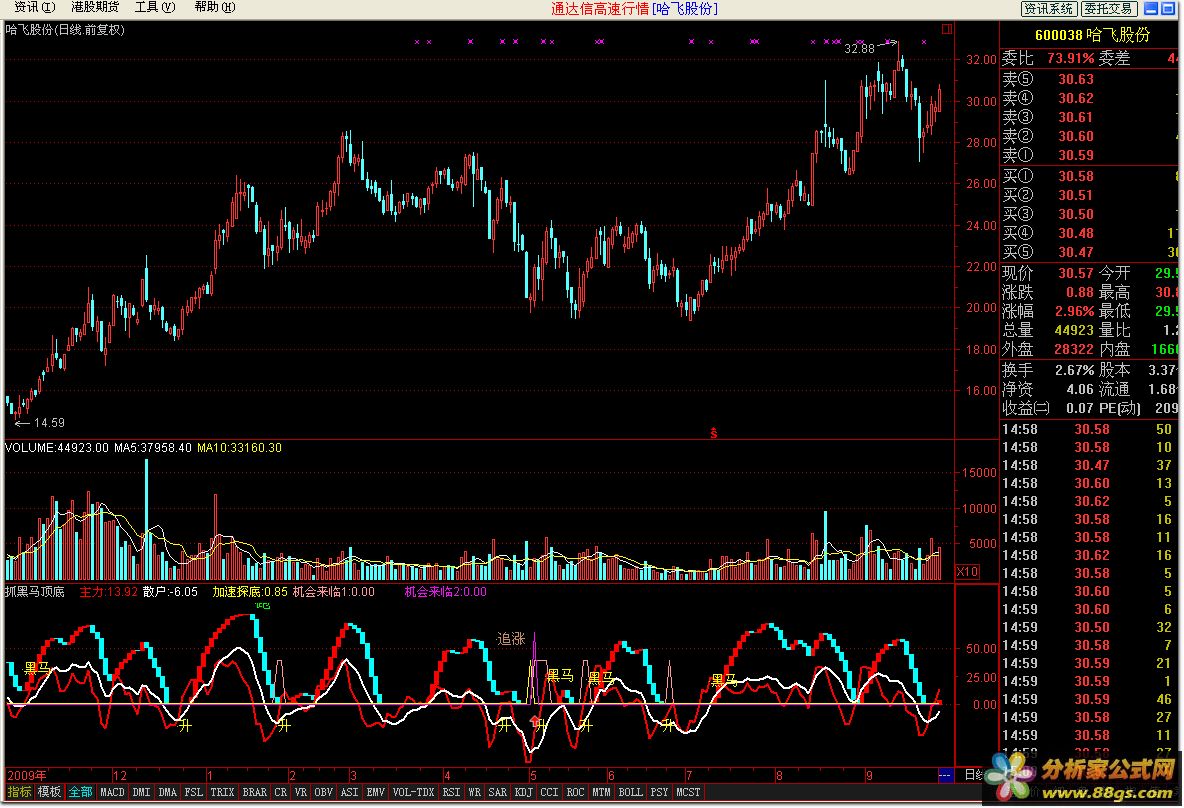The width and height of the screenshot is (1184, 808).
Task: Click the 抓黑马顶底 indicator name
Action: pyautogui.click(x=35, y=592)
